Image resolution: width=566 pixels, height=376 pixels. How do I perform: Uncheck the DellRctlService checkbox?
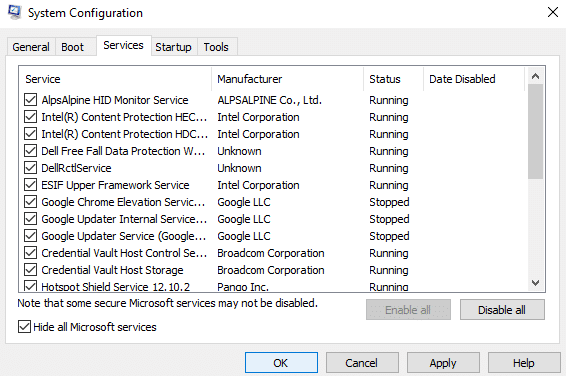tap(31, 168)
